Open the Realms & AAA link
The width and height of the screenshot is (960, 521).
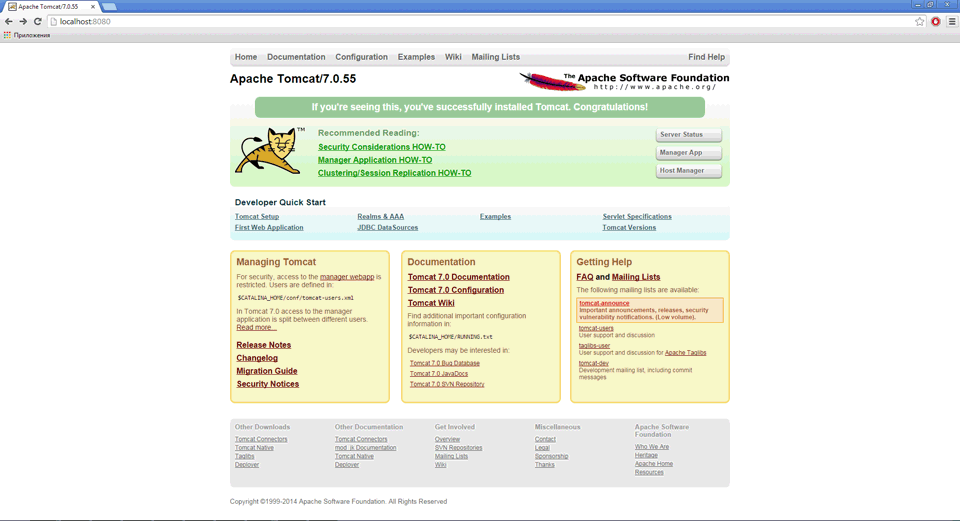click(381, 217)
